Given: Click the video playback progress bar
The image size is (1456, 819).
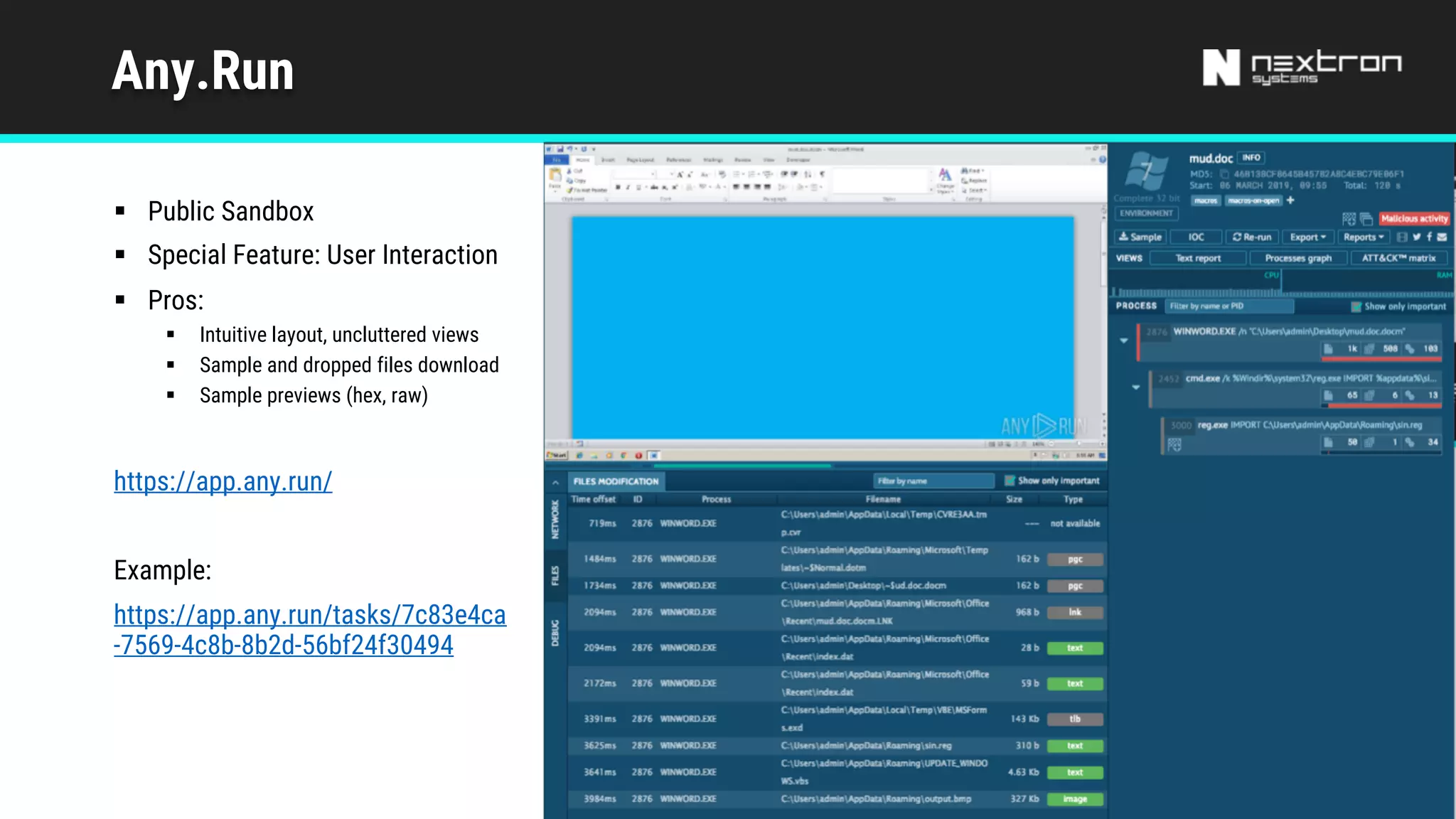Looking at the screenshot, I should pos(825,466).
